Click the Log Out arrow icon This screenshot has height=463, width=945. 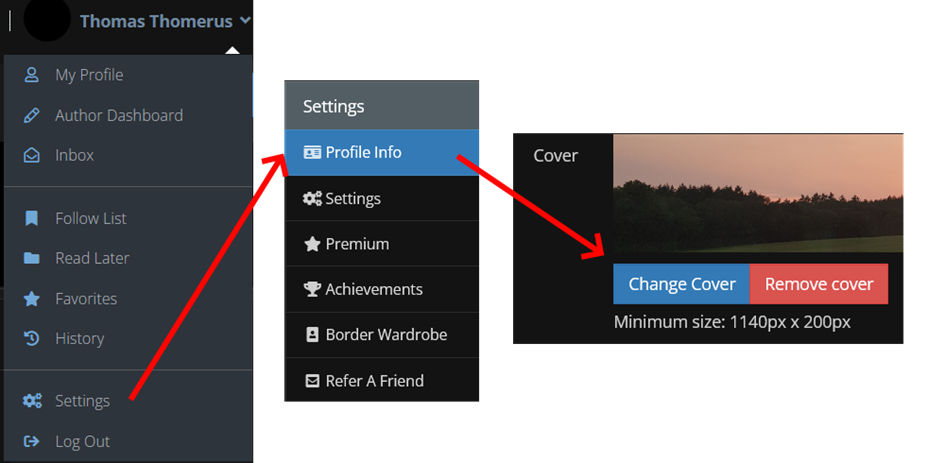31,441
